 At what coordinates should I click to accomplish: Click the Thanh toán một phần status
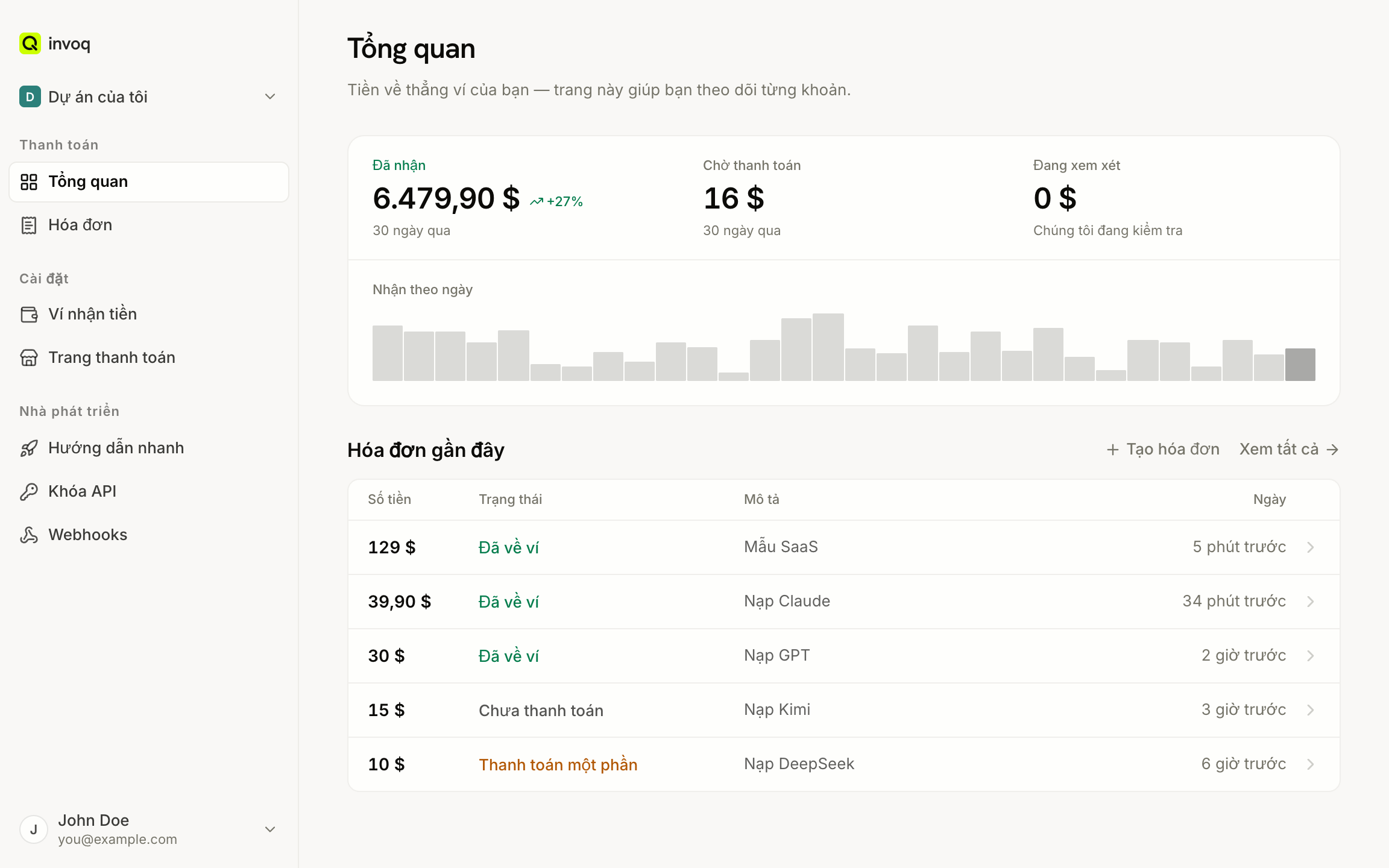coord(558,765)
